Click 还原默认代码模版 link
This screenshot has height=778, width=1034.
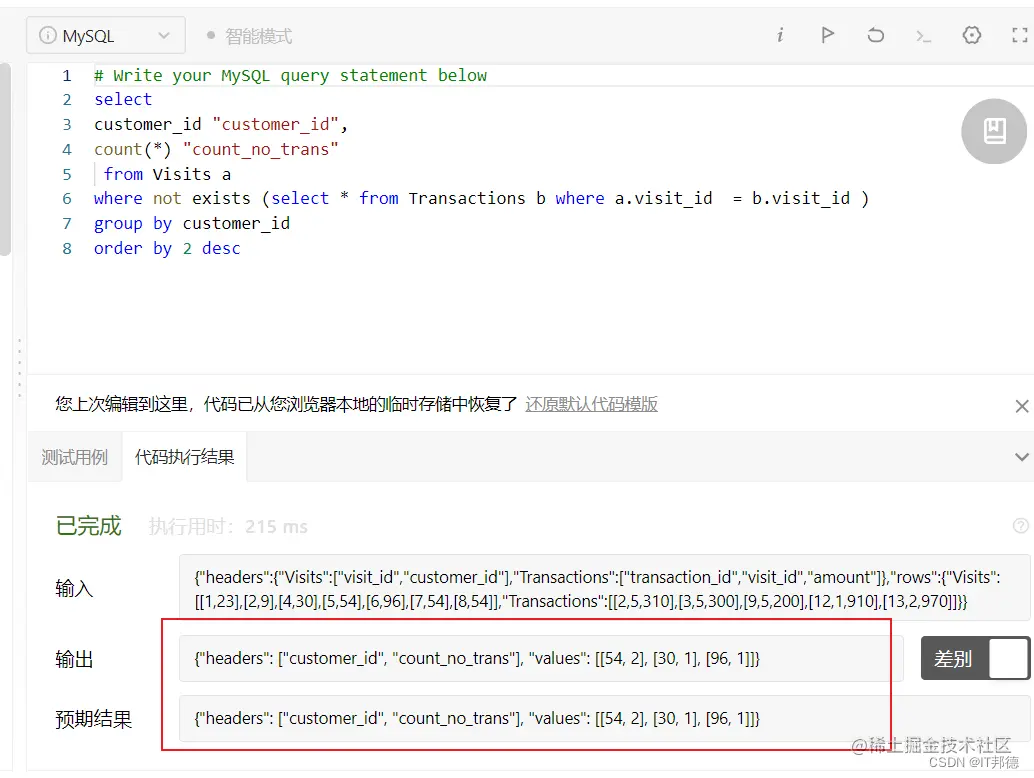pos(592,404)
